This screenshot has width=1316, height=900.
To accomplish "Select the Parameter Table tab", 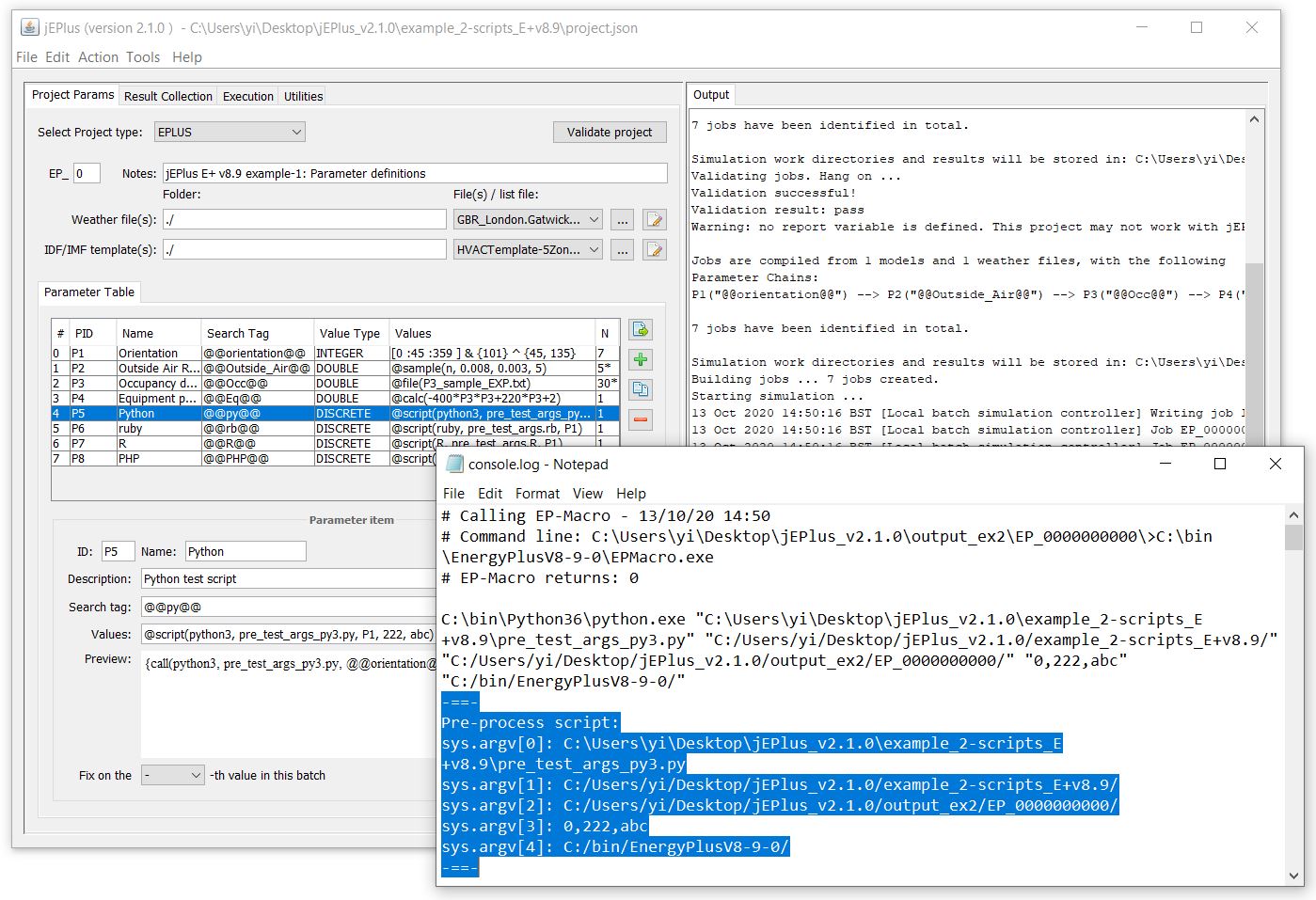I will click(x=89, y=292).
